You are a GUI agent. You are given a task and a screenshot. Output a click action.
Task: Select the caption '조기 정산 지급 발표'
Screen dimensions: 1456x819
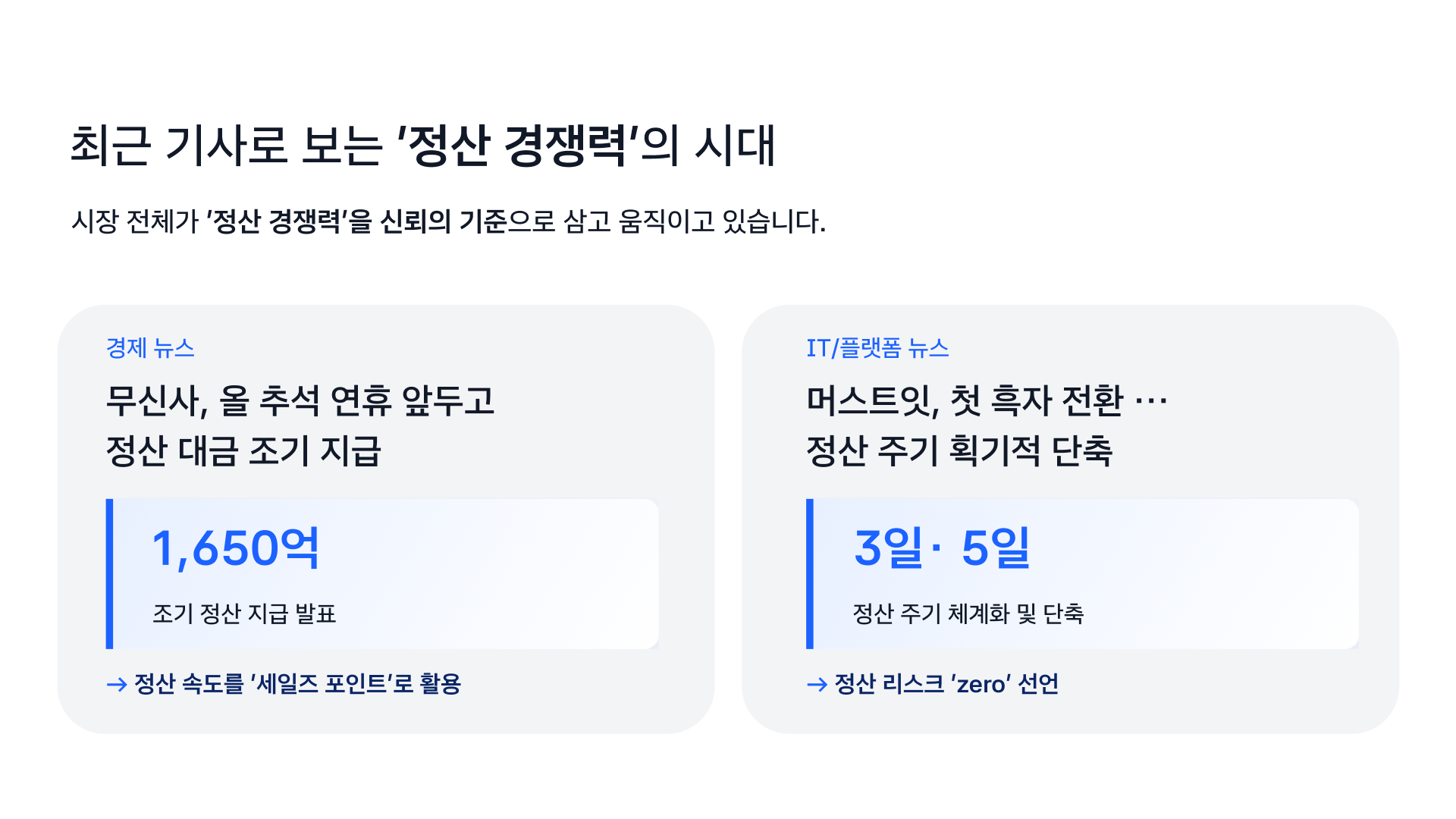[244, 613]
